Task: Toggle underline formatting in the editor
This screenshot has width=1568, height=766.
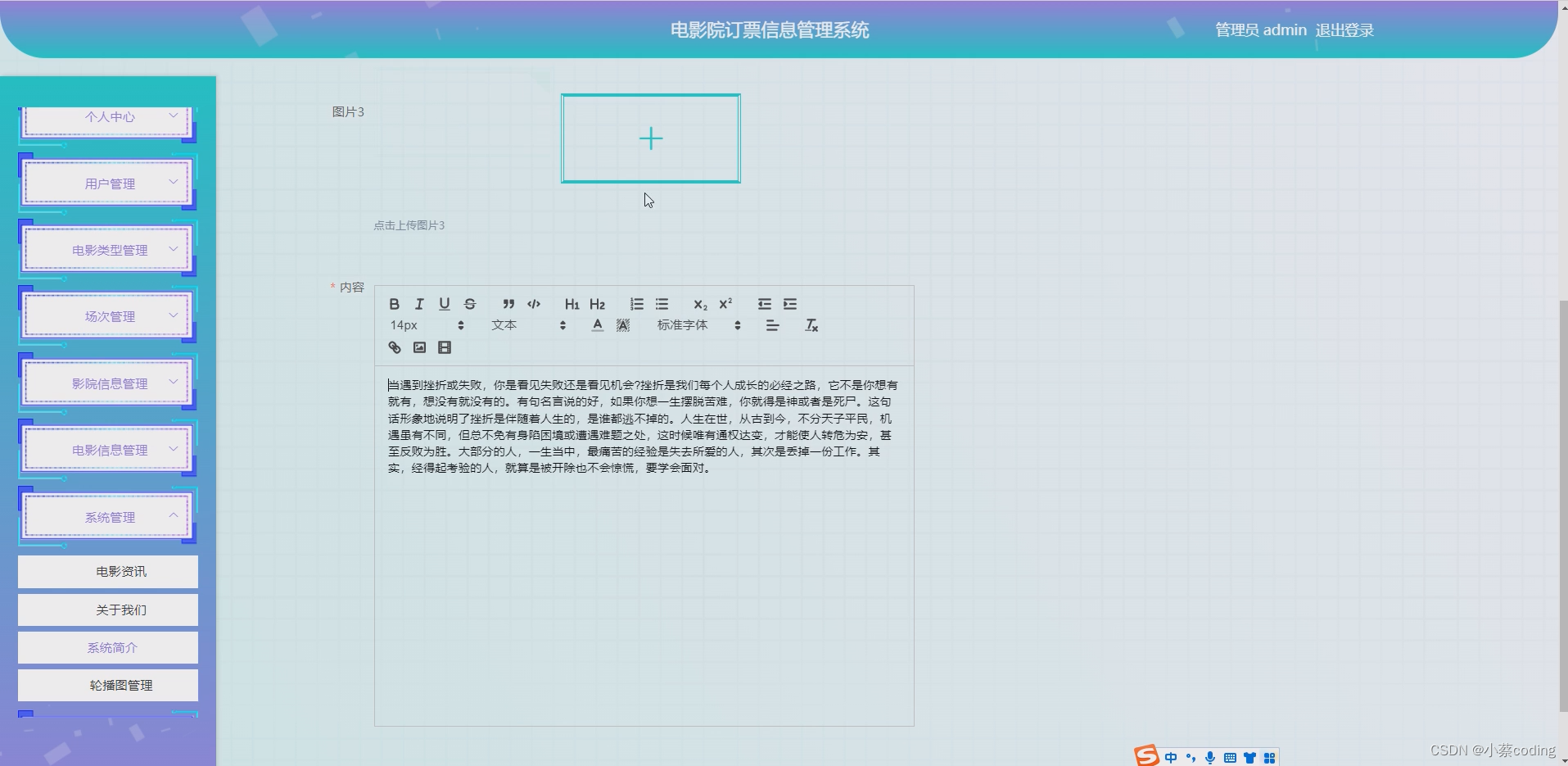Action: point(445,304)
